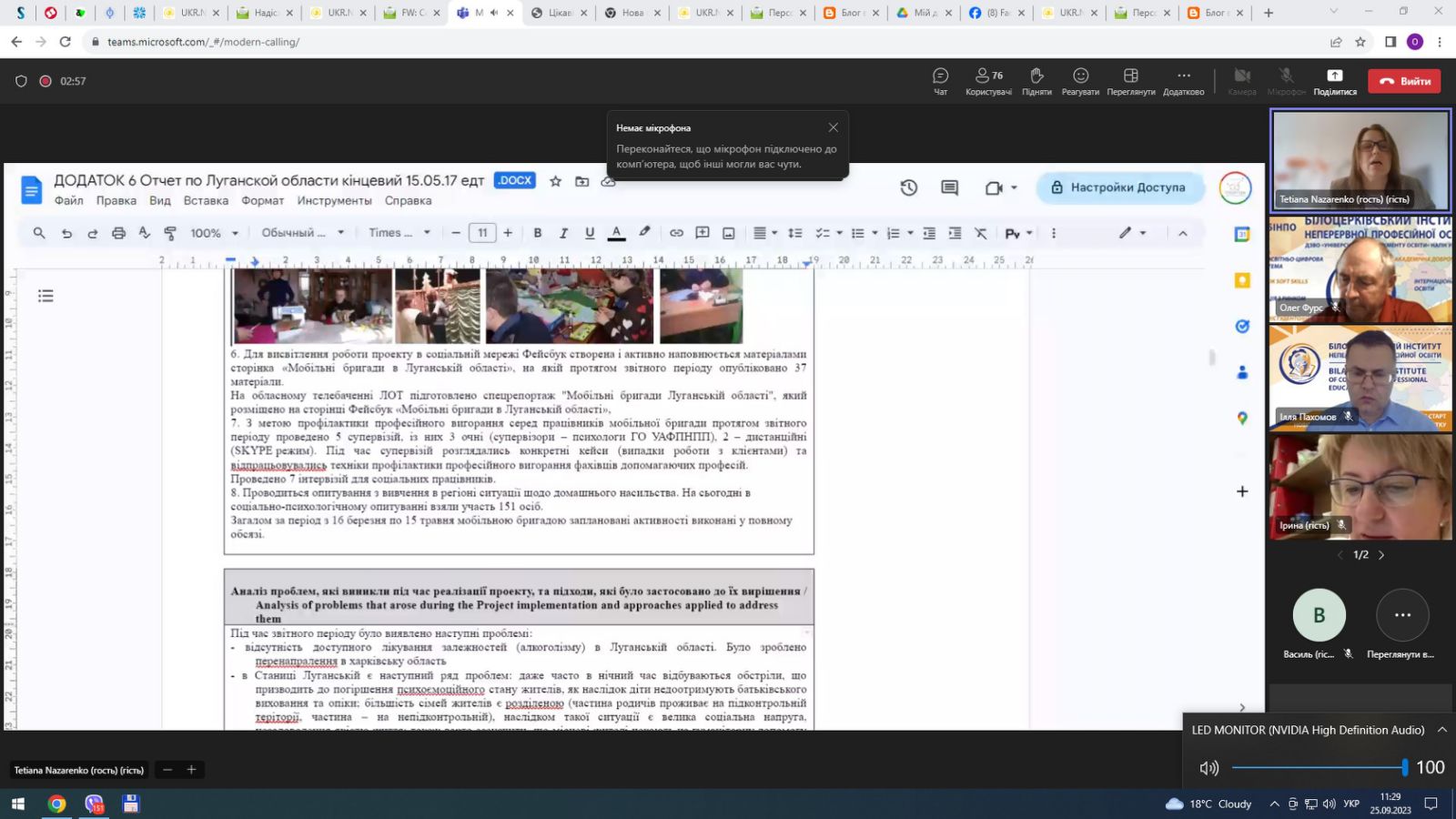Open the 100% zoom dropdown

[215, 233]
